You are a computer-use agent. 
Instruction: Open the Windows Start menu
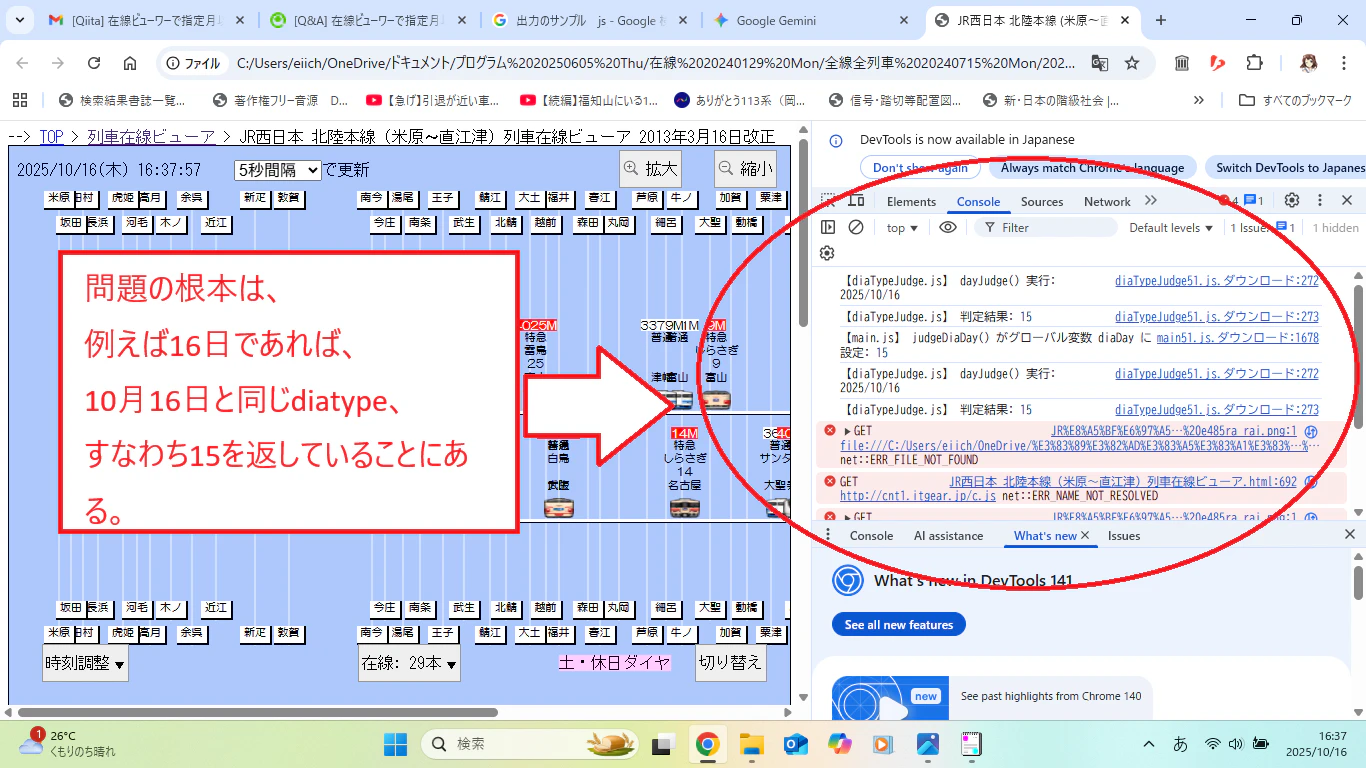[x=396, y=744]
